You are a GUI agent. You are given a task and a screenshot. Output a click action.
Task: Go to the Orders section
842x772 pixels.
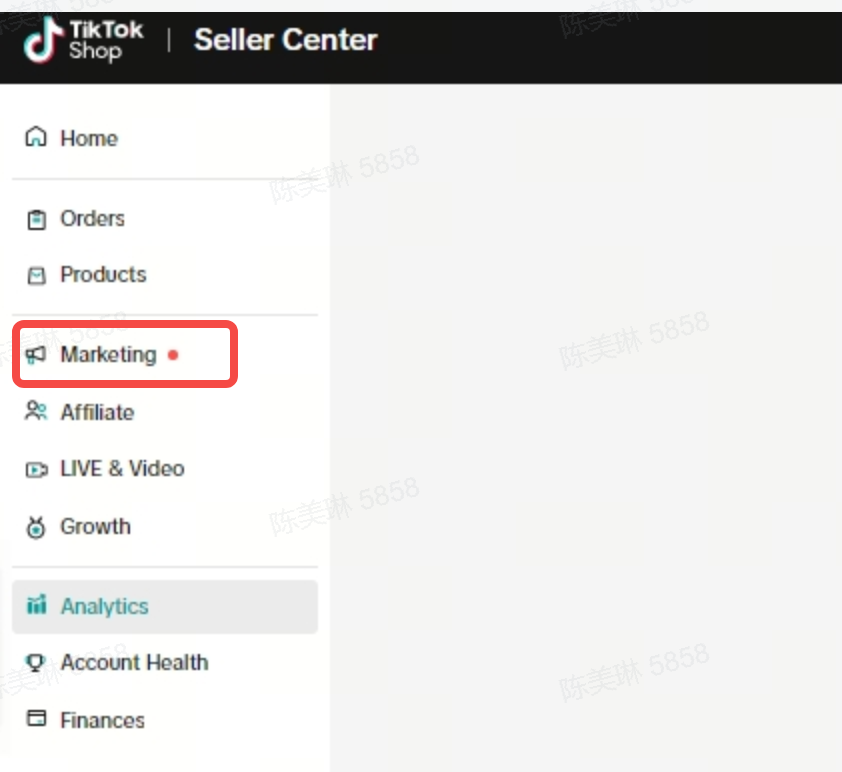click(x=92, y=219)
